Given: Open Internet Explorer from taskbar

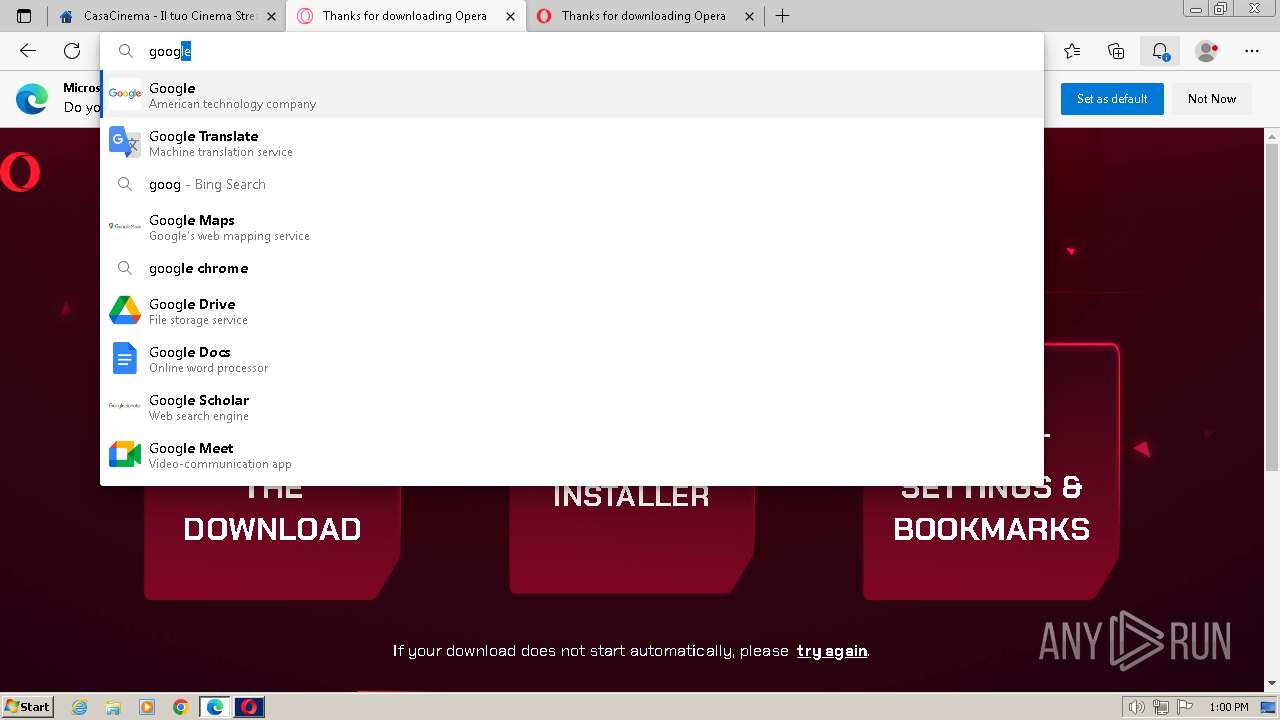Looking at the screenshot, I should 79,707.
